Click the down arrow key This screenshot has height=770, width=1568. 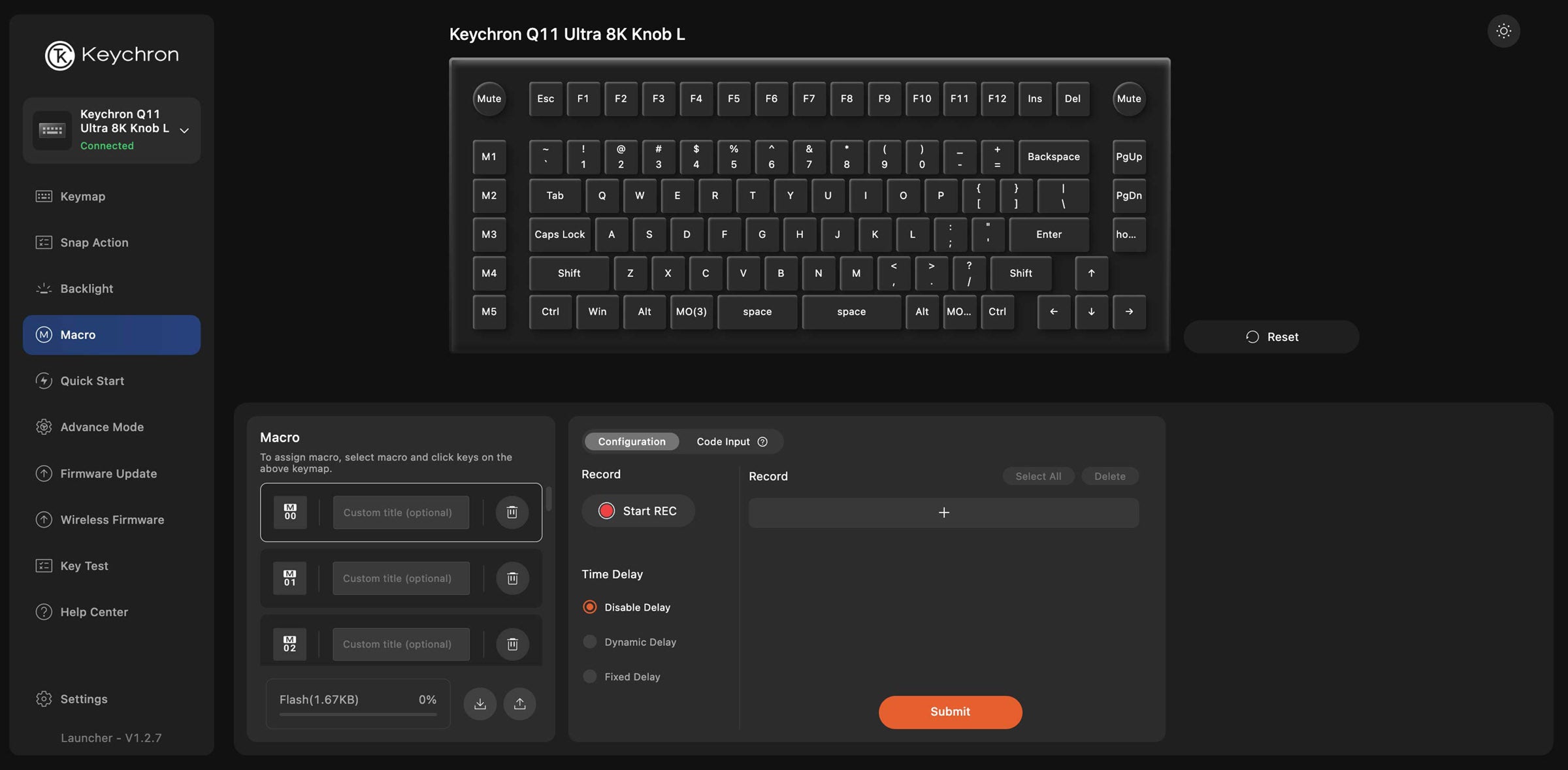[x=1091, y=312]
